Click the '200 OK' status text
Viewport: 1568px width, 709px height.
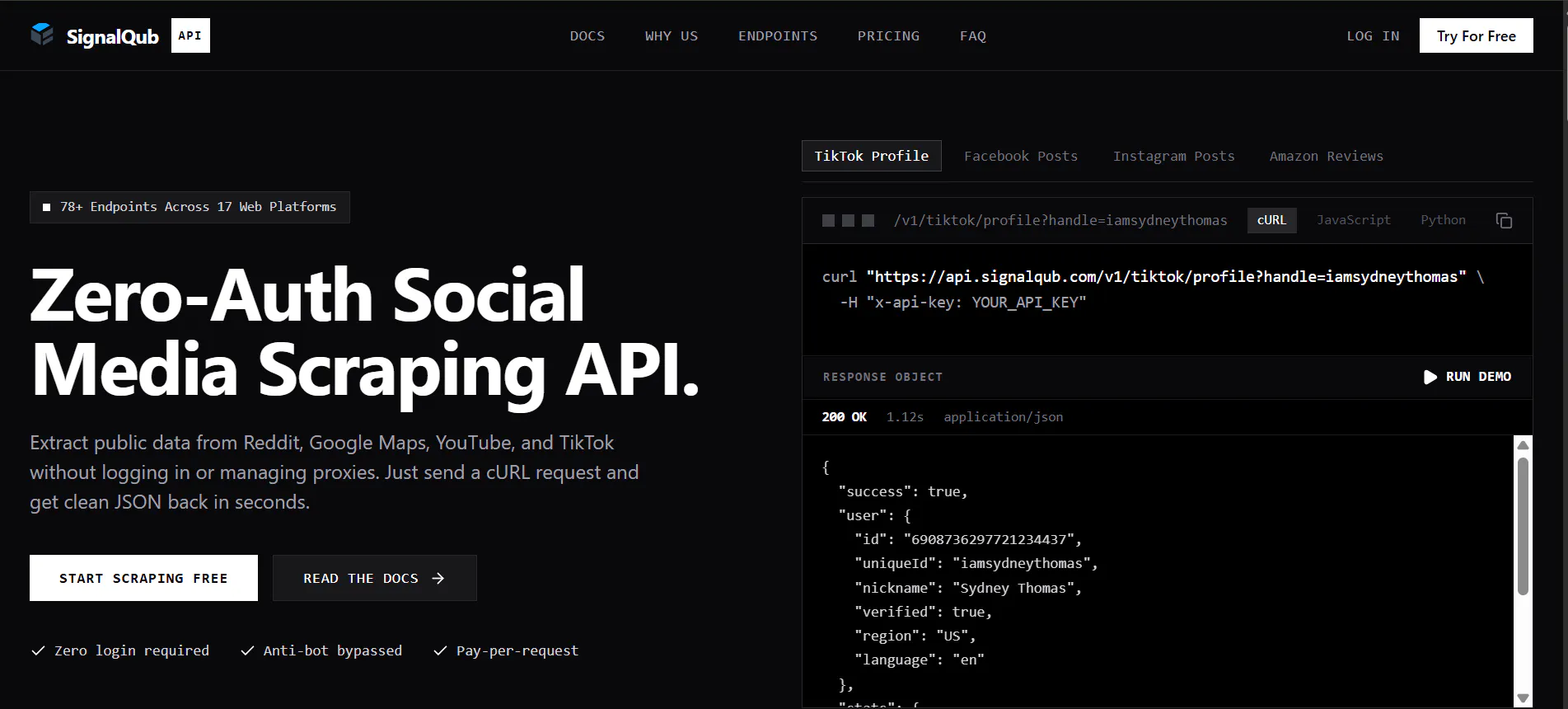pyautogui.click(x=844, y=417)
